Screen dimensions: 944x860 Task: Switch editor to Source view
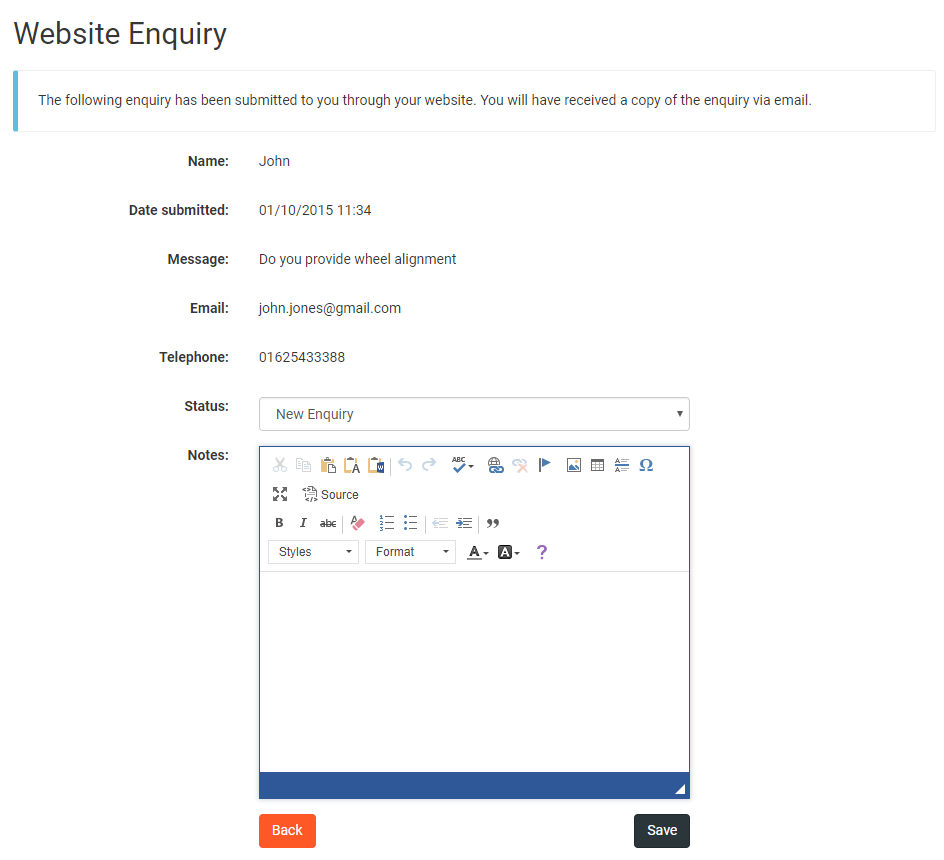331,494
